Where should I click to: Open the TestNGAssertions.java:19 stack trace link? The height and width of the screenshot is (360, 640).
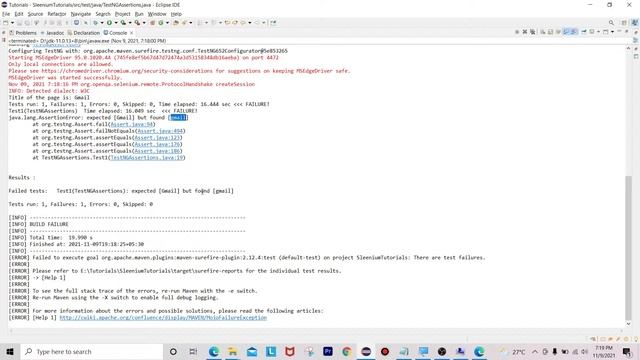coord(147,158)
